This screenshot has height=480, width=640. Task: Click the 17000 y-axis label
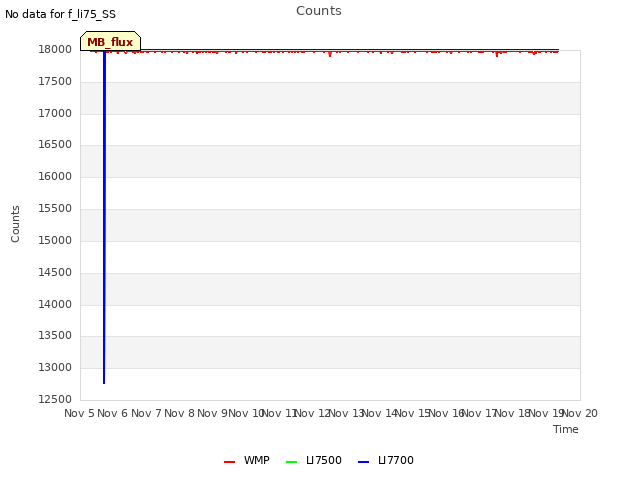55,113
